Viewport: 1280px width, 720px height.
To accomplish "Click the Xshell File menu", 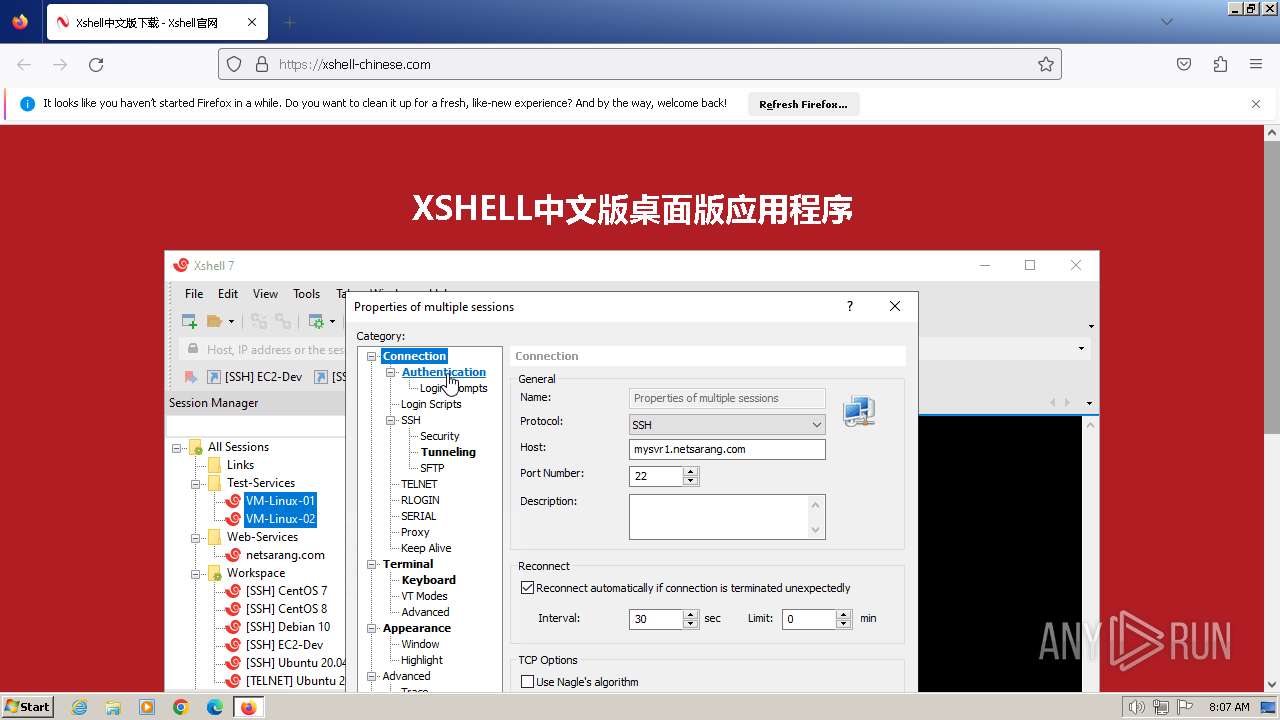I will pyautogui.click(x=194, y=293).
